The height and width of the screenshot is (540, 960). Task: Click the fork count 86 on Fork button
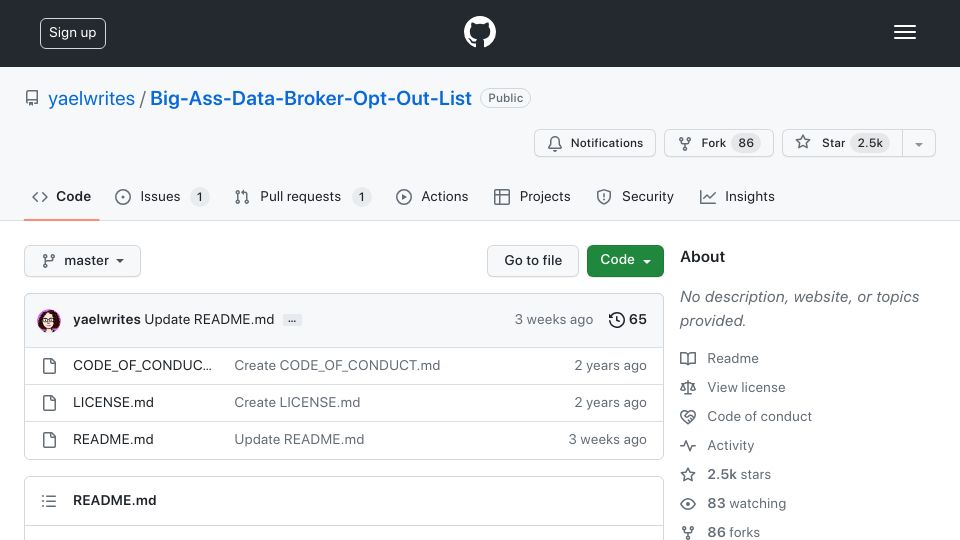pyautogui.click(x=746, y=143)
